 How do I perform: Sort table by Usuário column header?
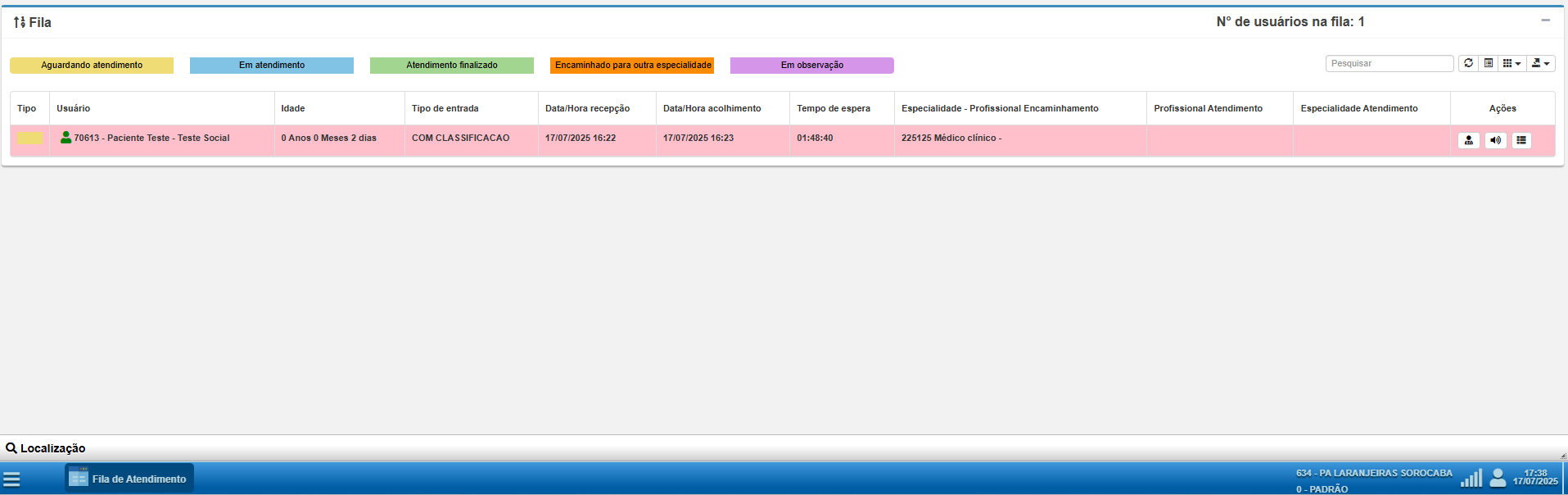74,108
